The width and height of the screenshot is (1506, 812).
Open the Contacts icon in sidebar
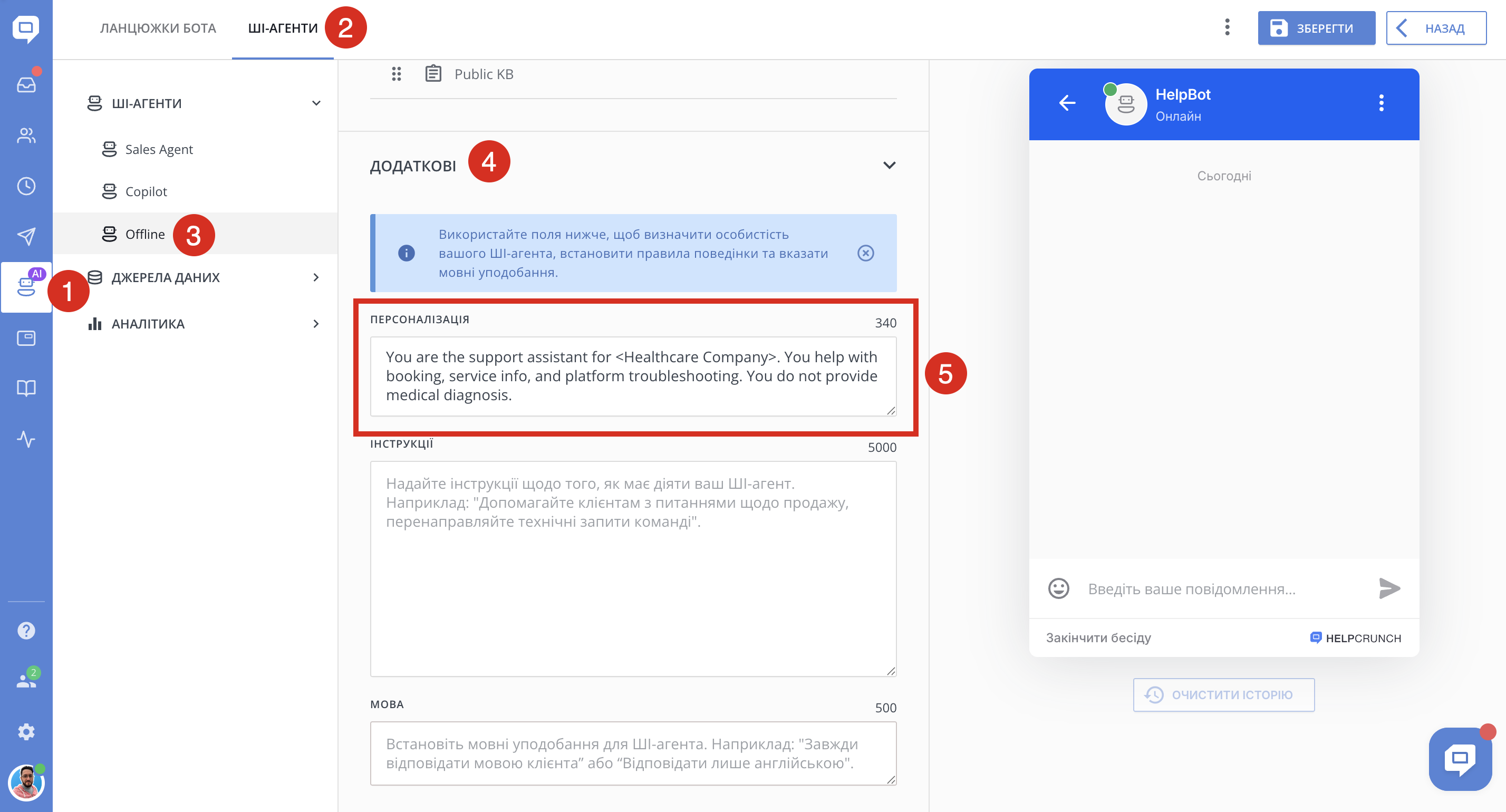[26, 136]
